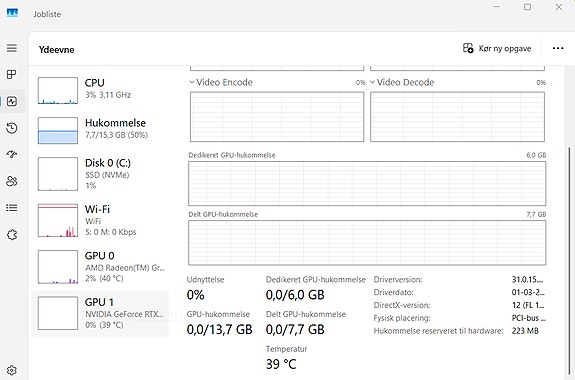Image resolution: width=575 pixels, height=380 pixels.
Task: Click the 223 MB hardware reserved value
Action: coord(525,331)
